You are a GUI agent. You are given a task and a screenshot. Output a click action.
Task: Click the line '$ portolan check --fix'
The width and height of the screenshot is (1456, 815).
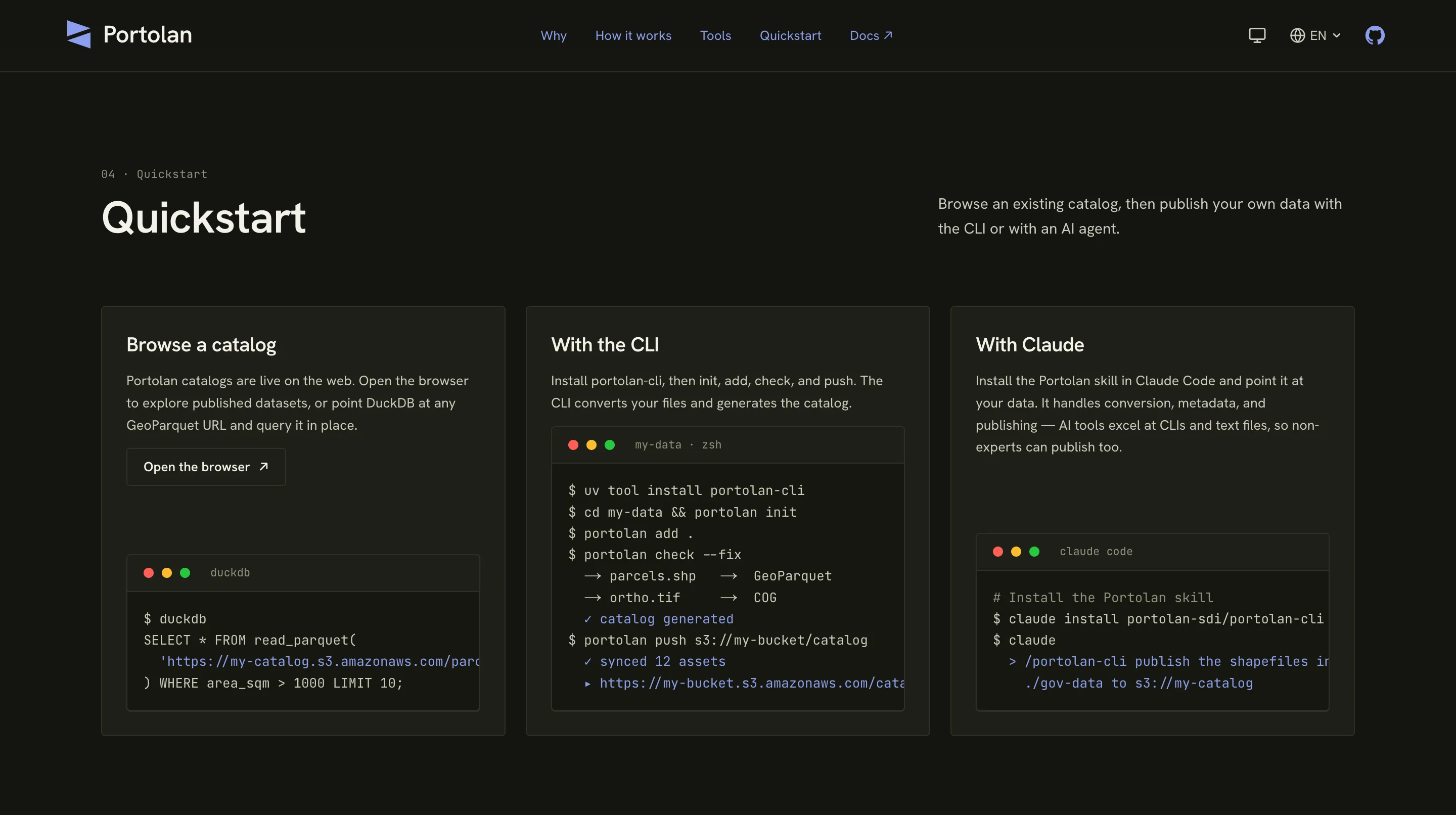coord(655,555)
